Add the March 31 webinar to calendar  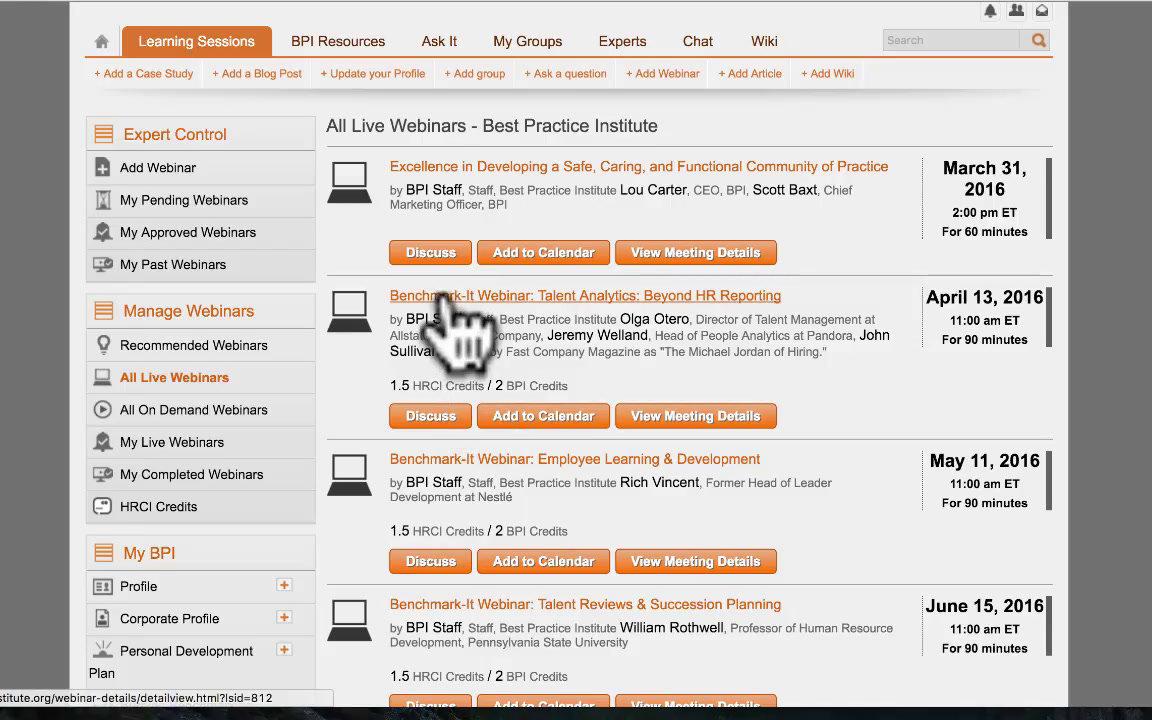point(544,253)
